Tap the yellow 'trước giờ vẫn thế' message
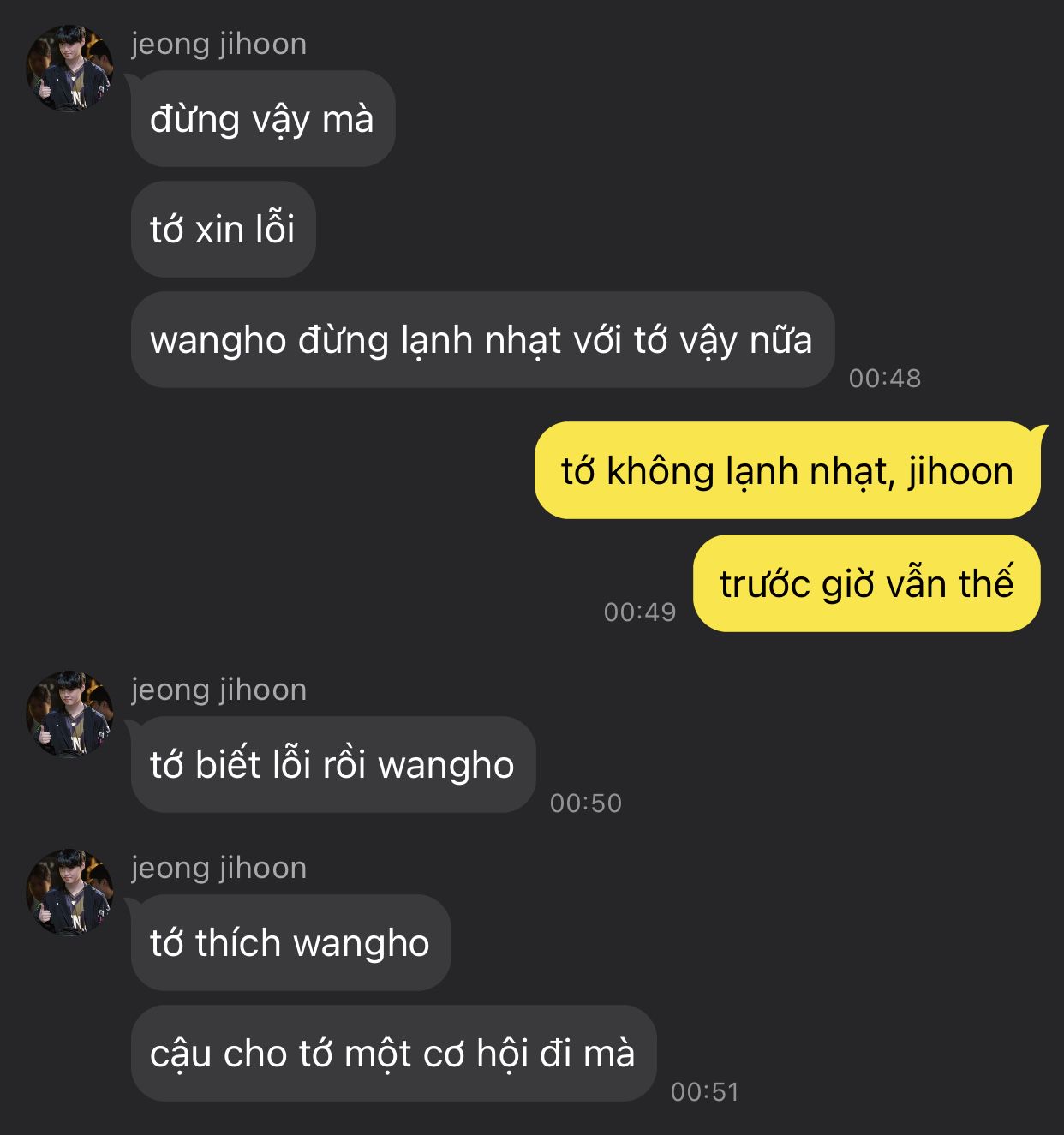The image size is (1064, 1135). (x=867, y=583)
